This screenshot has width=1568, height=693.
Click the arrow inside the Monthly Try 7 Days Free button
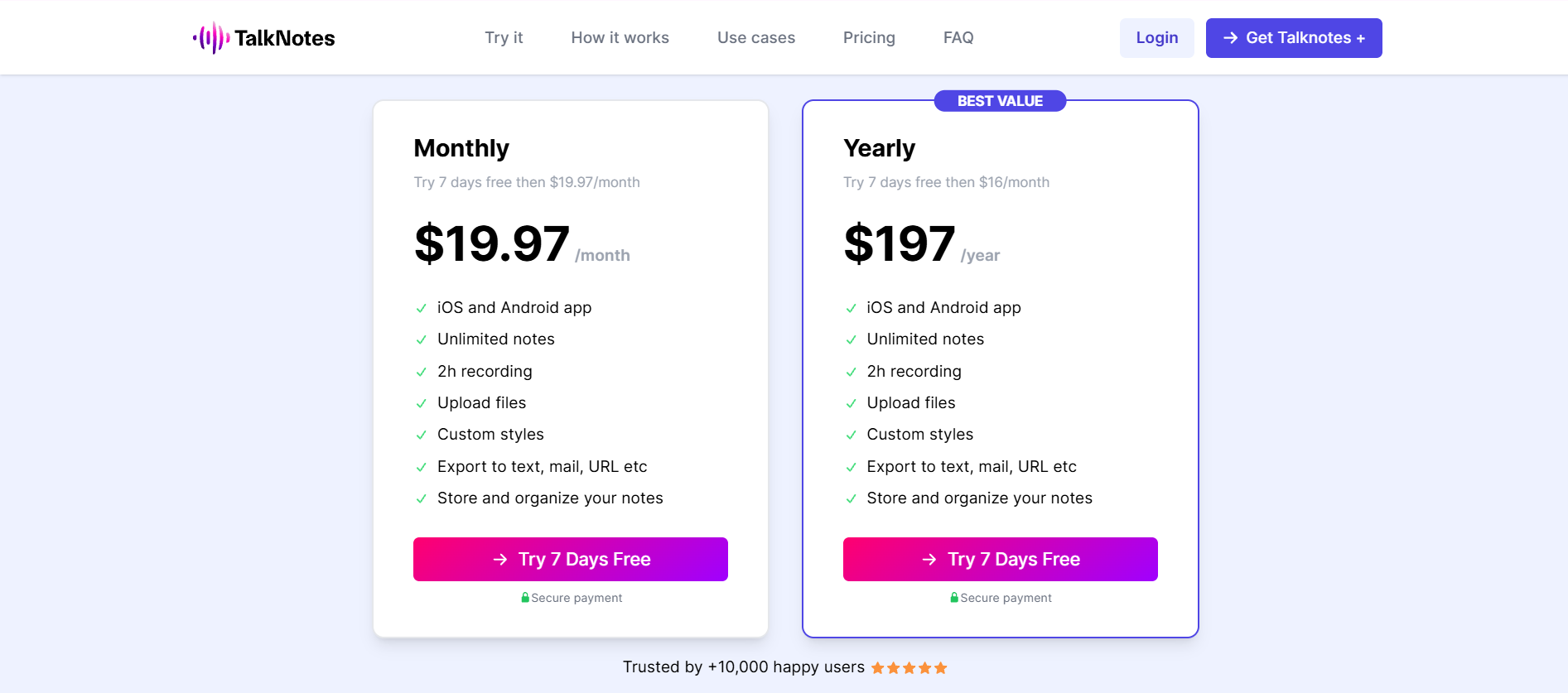(500, 559)
